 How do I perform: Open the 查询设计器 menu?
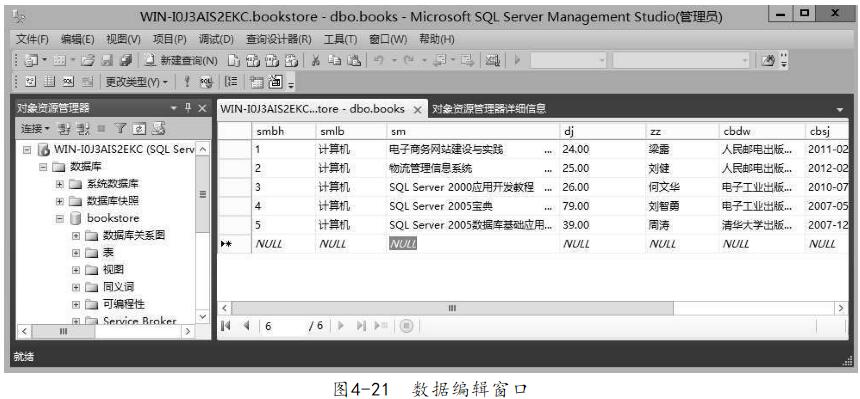coord(279,40)
